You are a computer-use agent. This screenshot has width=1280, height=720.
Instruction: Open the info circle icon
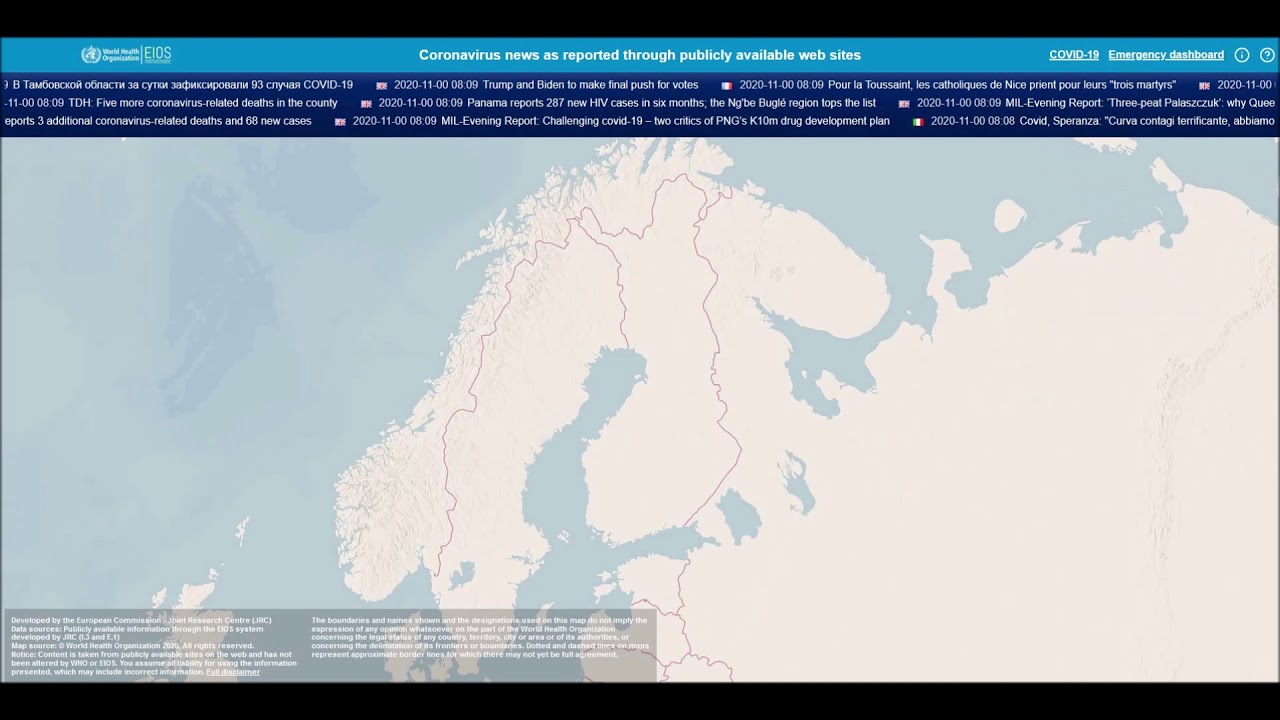pos(1242,55)
